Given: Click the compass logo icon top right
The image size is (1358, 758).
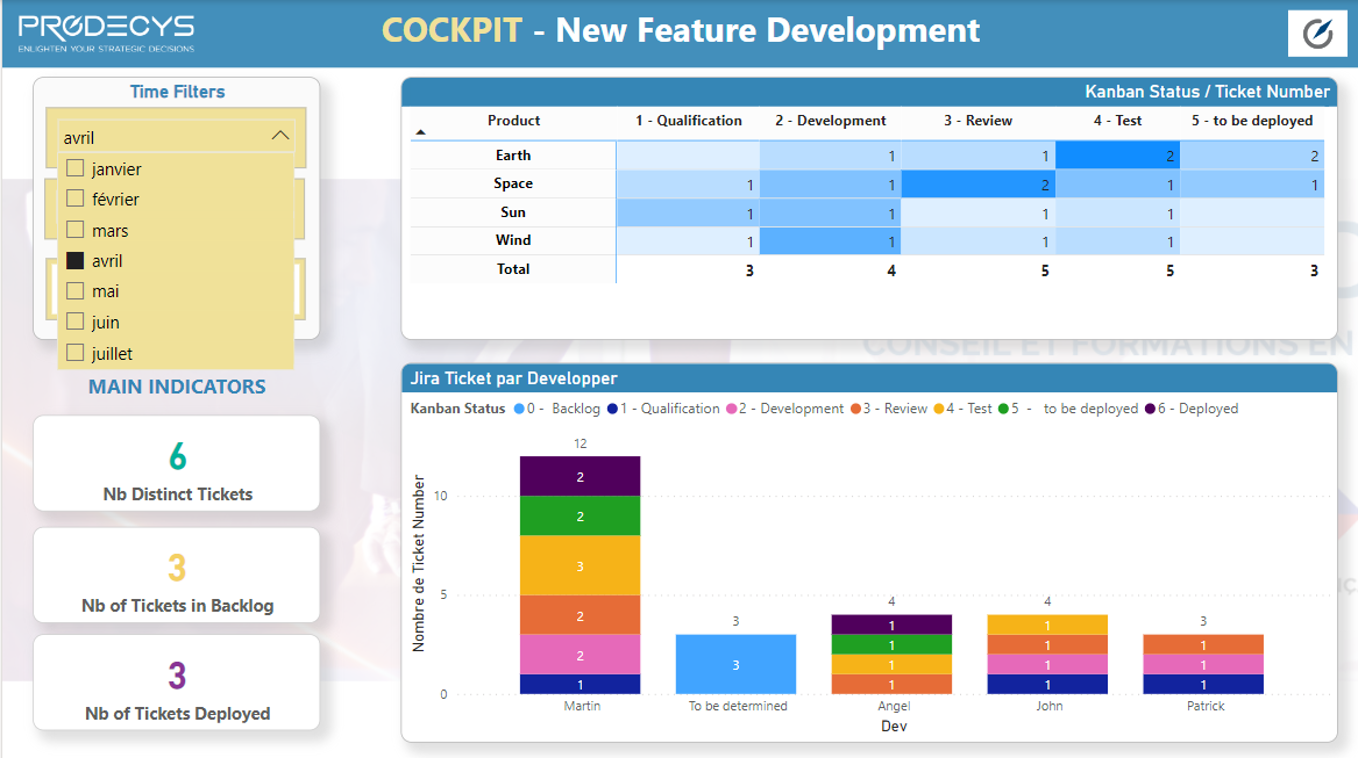Looking at the screenshot, I should [1317, 33].
